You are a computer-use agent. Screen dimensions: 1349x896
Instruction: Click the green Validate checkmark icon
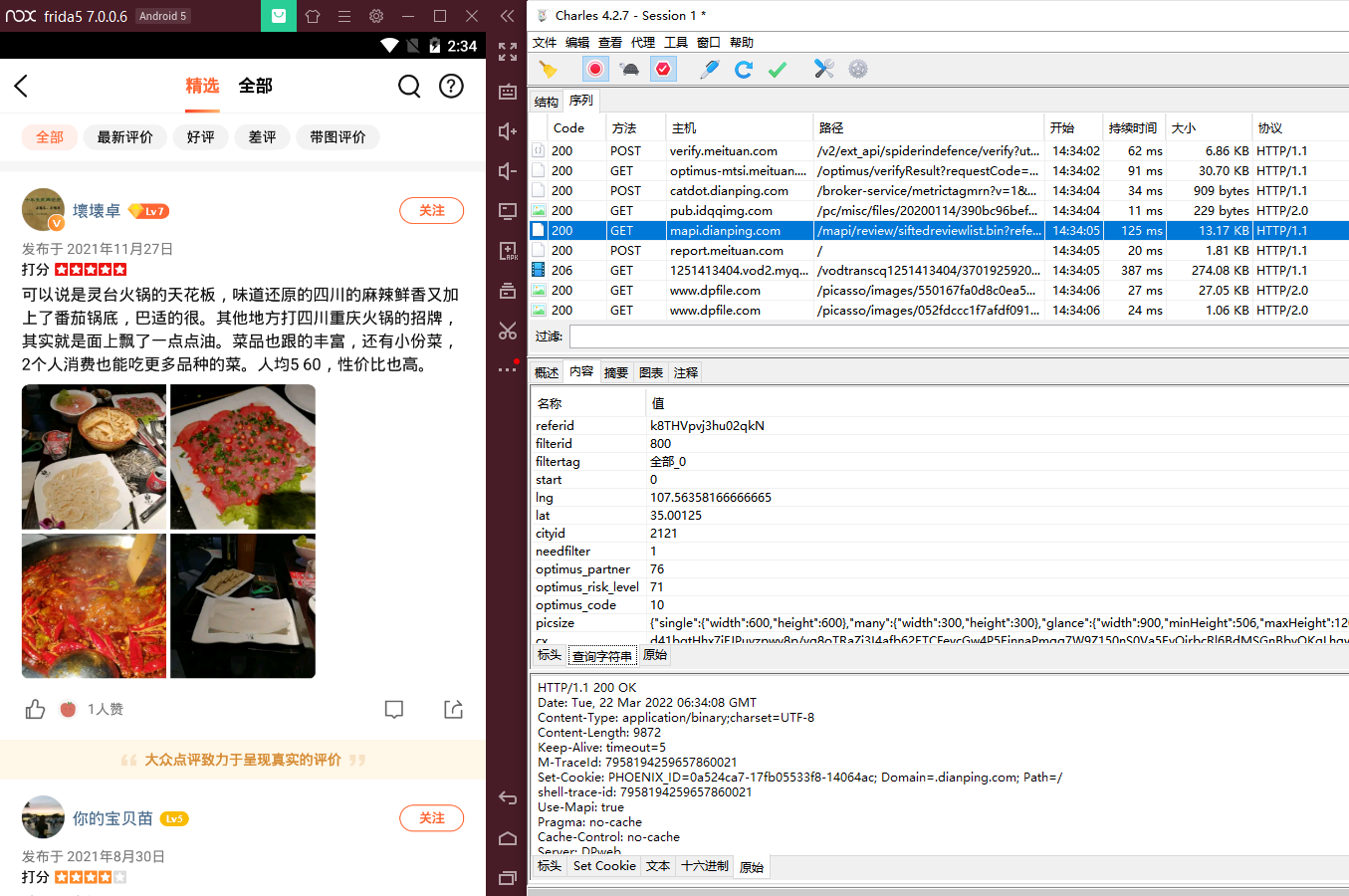(778, 69)
